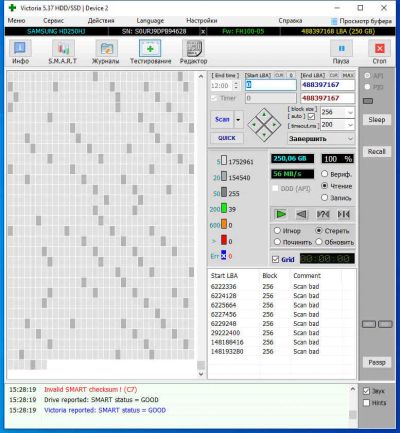
Task: Open the Сервис menu
Action: [x=53, y=21]
